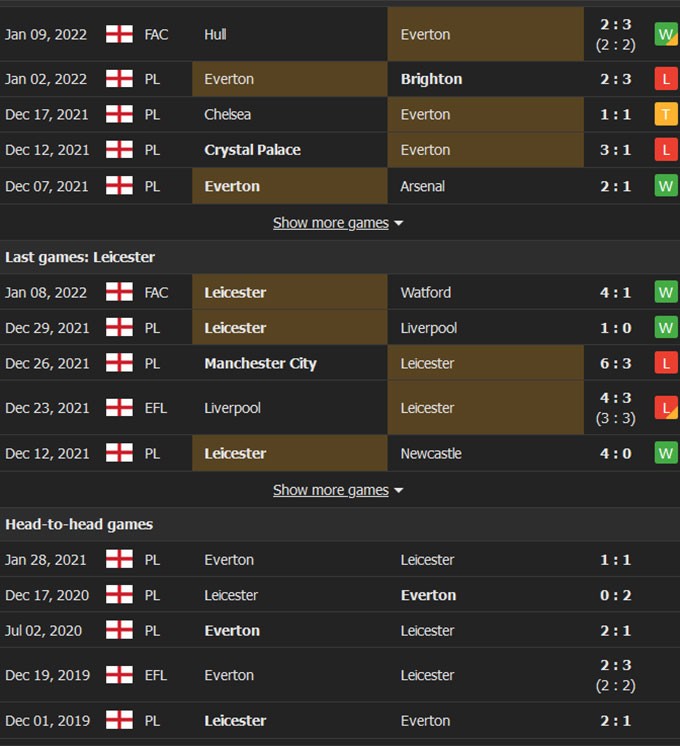
Task: Click the England flag on Dec 19, 2019 row
Action: [x=119, y=675]
